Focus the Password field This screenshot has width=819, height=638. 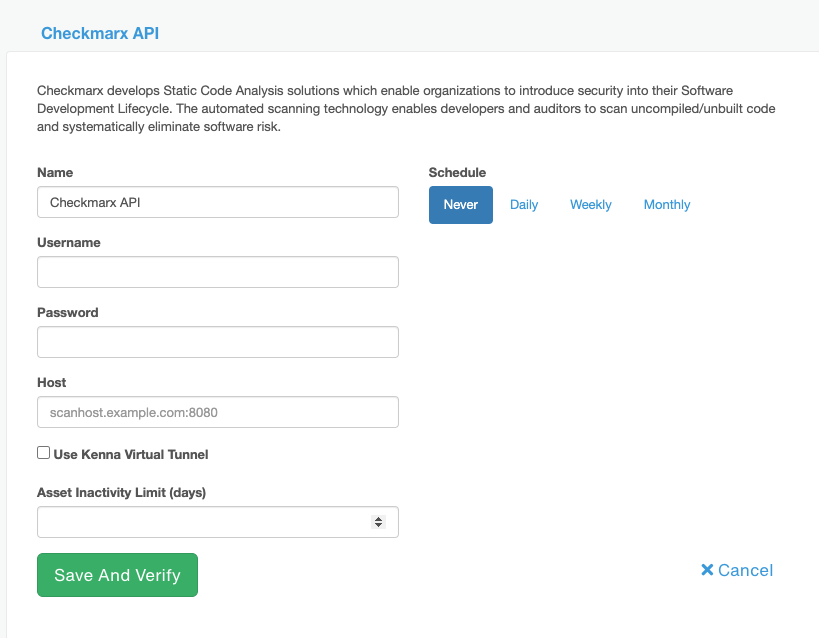[x=217, y=341]
